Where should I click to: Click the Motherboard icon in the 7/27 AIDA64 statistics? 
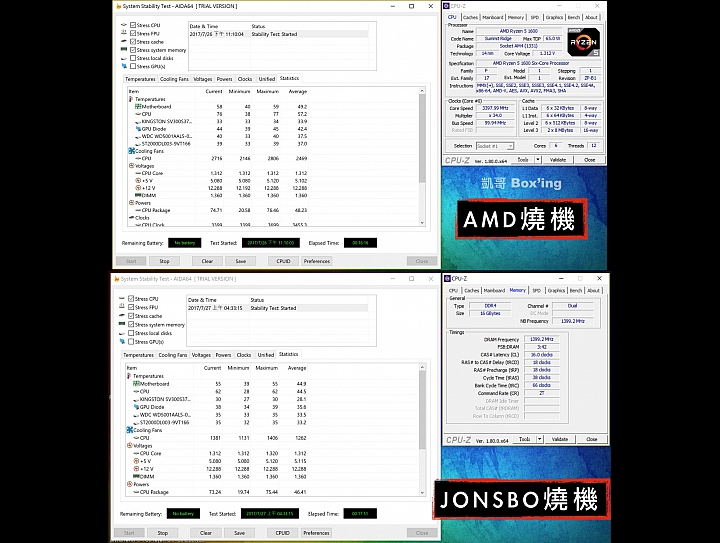[136, 383]
